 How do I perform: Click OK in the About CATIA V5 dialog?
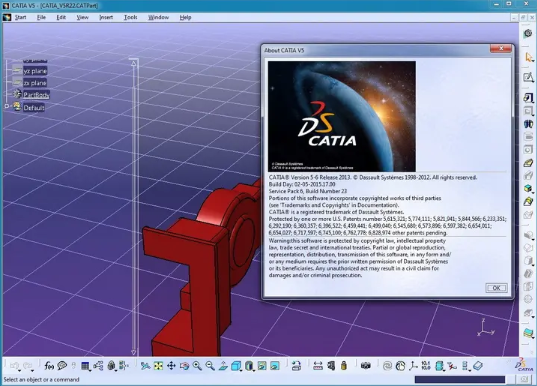tap(496, 288)
